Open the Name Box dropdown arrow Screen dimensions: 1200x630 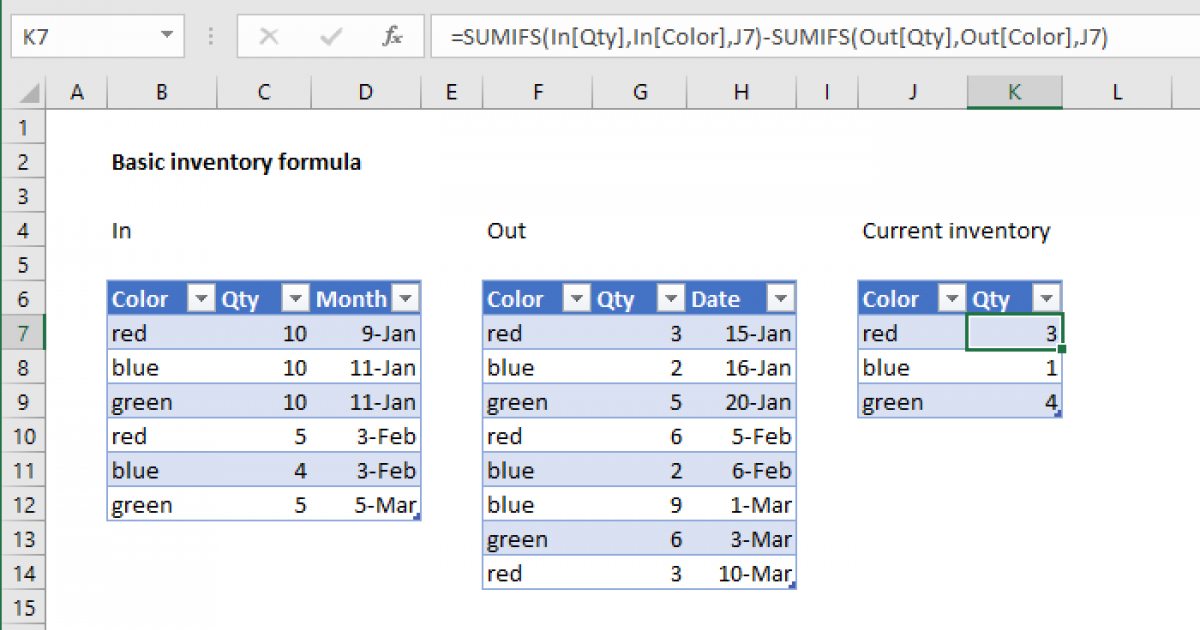click(x=166, y=36)
